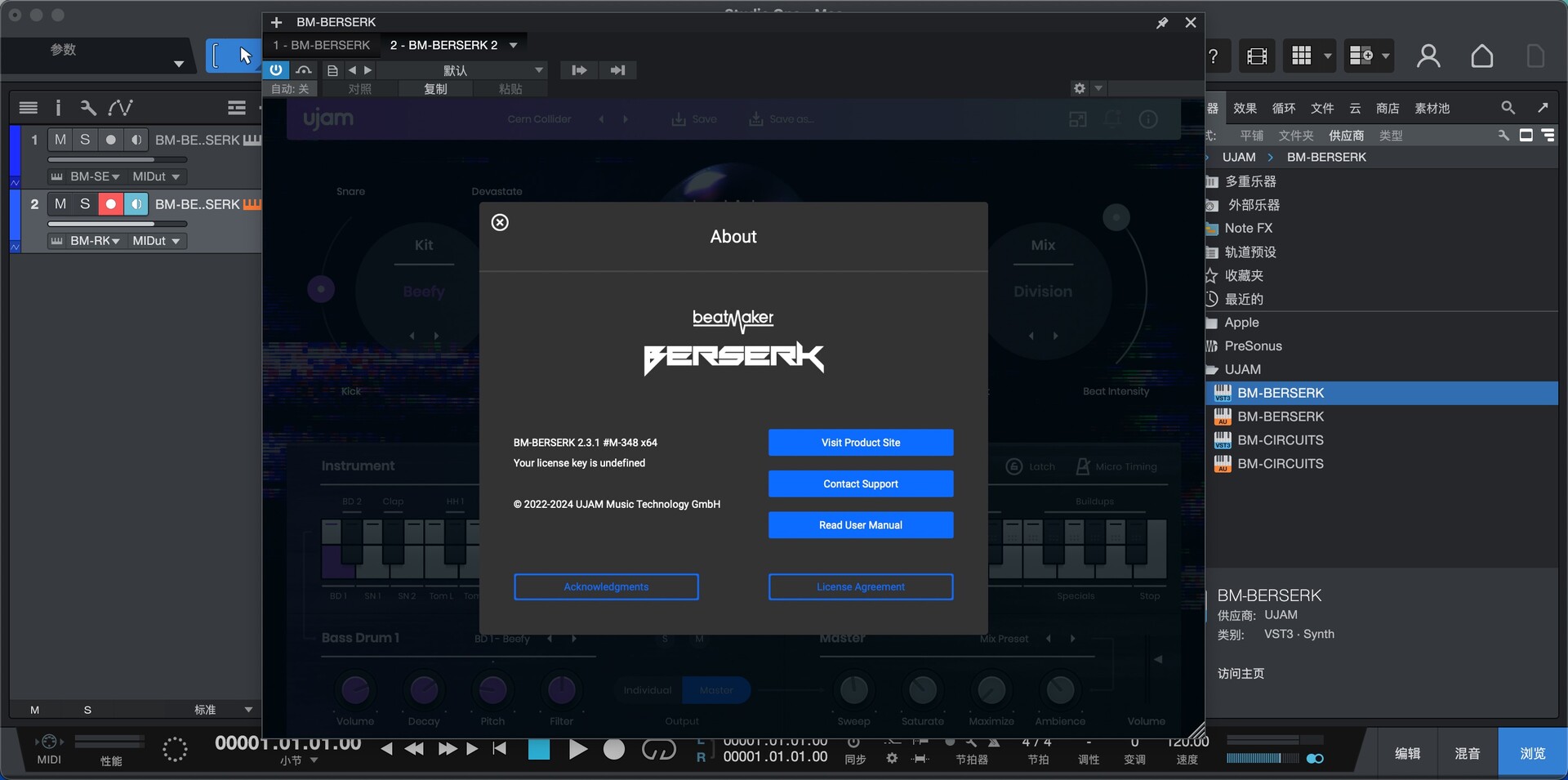Open the 2 - BM-BERSERK 2 instance dropdown arrow
This screenshot has height=780, width=1568.
coord(514,45)
